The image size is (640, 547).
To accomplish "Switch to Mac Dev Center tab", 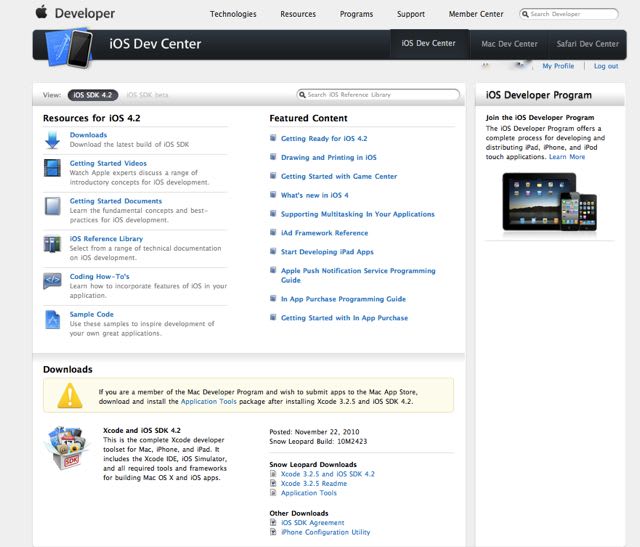I will click(509, 44).
